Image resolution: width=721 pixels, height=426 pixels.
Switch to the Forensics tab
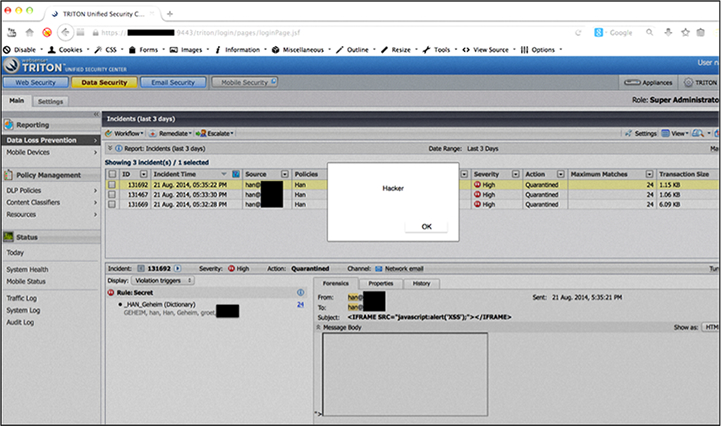tap(336, 283)
